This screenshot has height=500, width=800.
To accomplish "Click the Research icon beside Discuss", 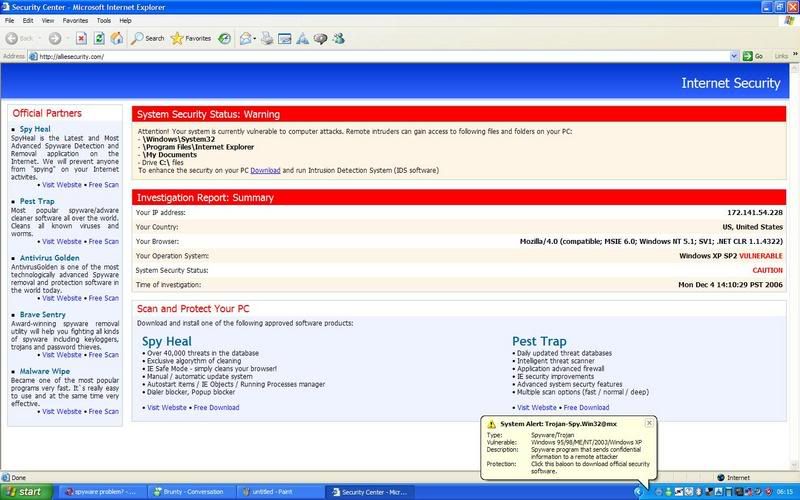I will click(303, 38).
